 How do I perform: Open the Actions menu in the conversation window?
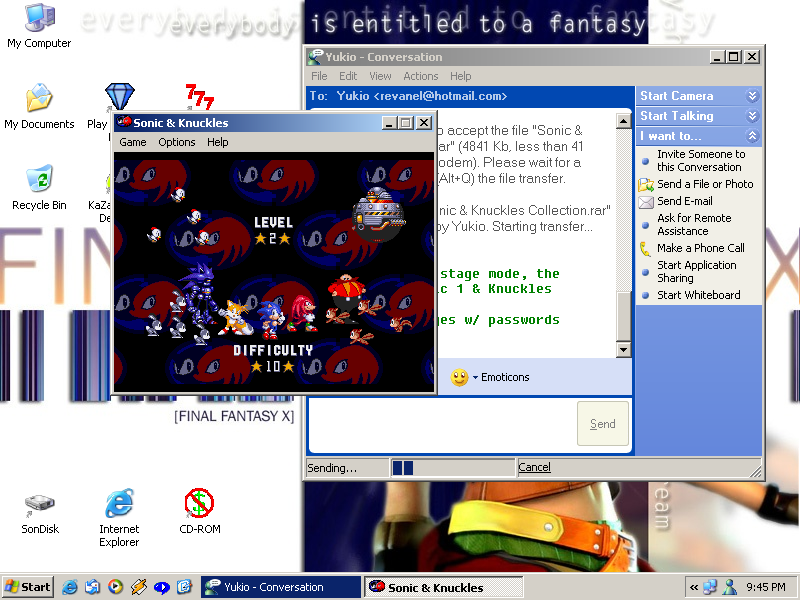coord(420,76)
